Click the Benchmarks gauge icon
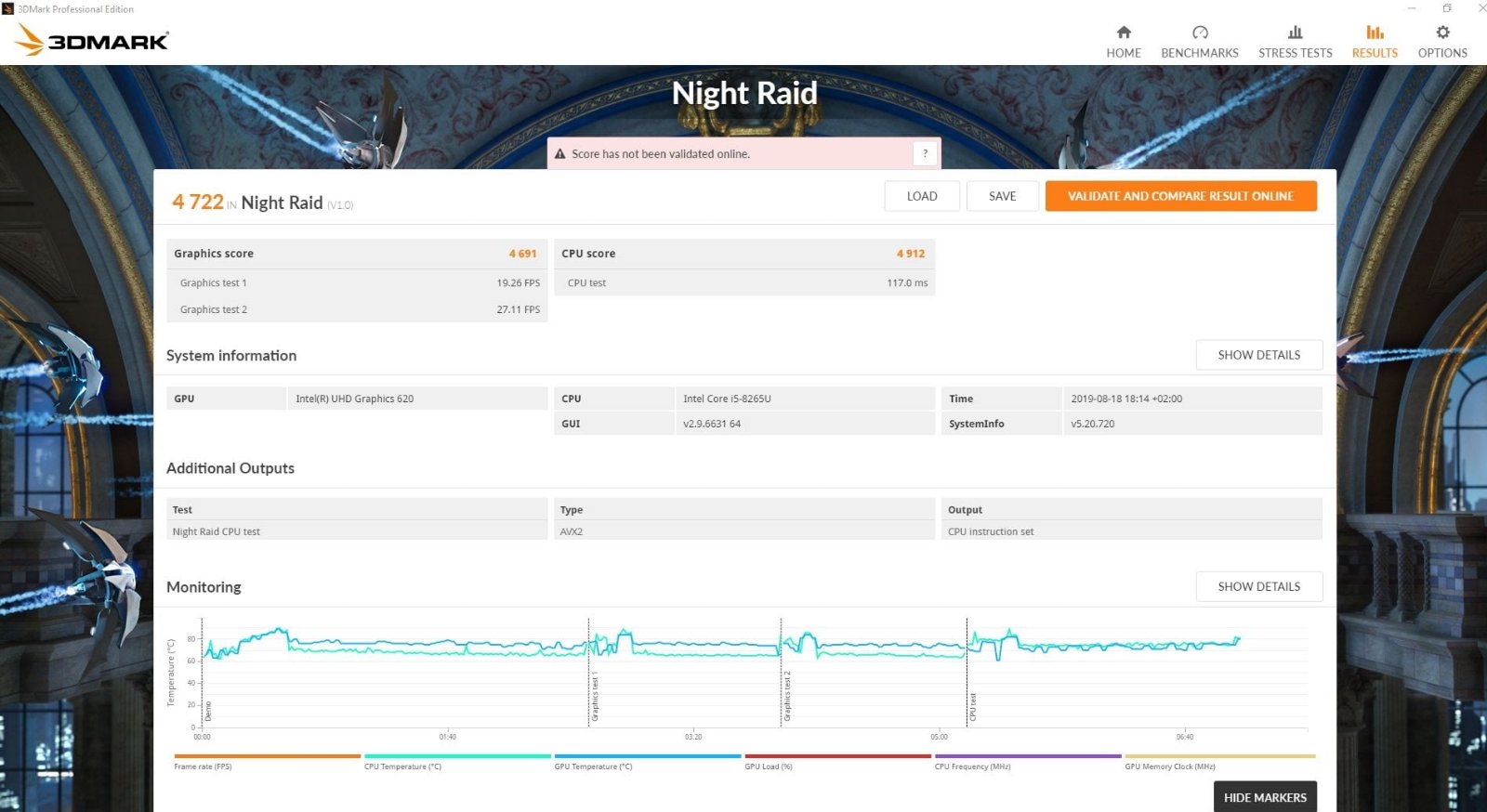Viewport: 1487px width, 812px height. click(x=1200, y=32)
